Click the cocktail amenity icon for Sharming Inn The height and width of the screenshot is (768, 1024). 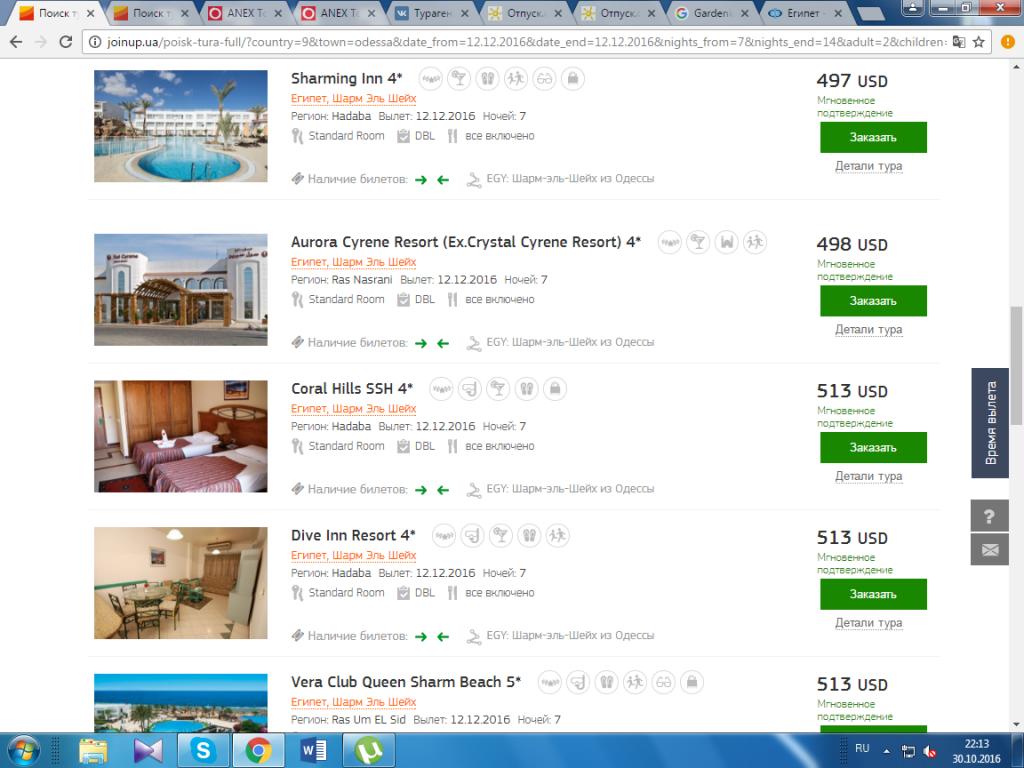459,79
